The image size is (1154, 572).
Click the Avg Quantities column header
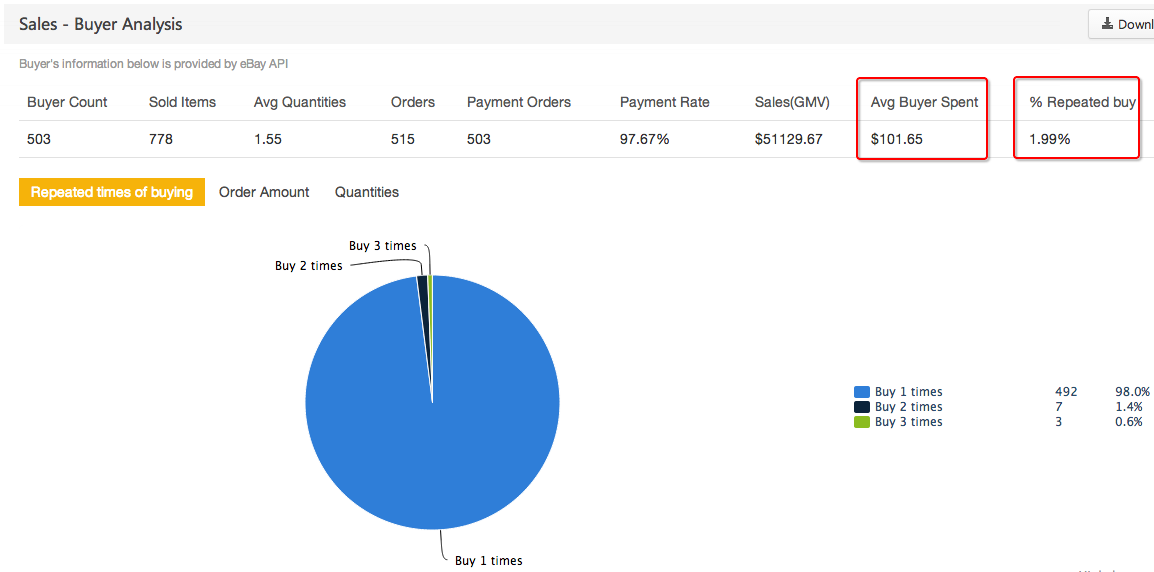click(x=300, y=102)
